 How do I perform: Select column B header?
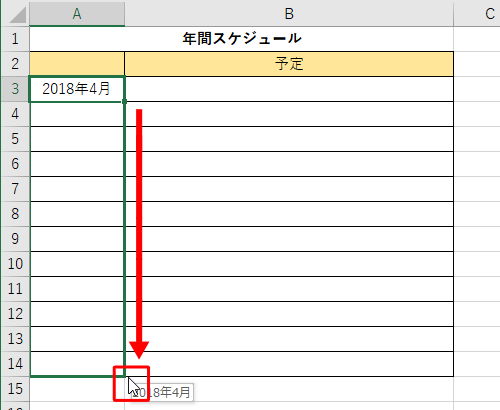point(289,13)
